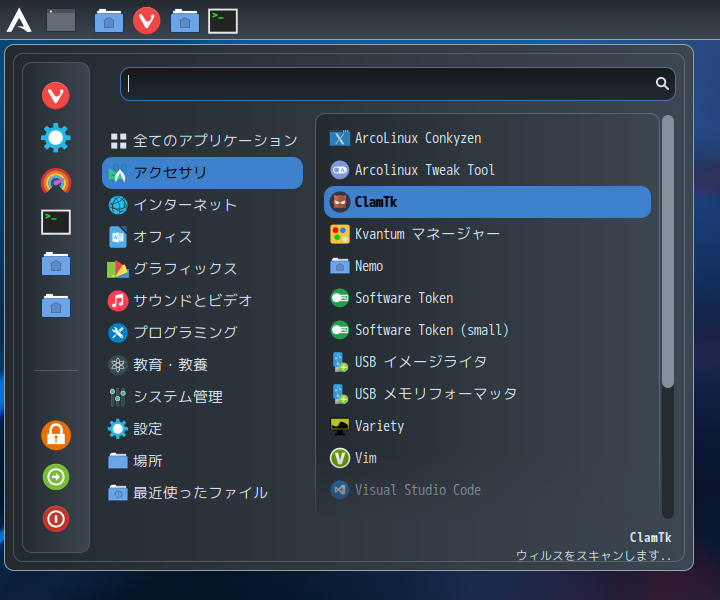
Task: Open the terminal from the top panel
Action: click(x=223, y=21)
